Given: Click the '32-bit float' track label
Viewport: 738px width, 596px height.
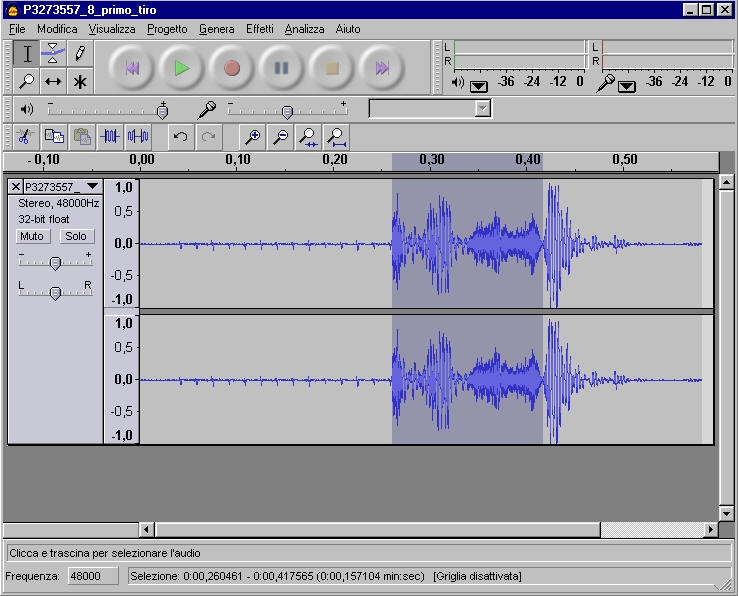Looking at the screenshot, I should pos(44,219).
